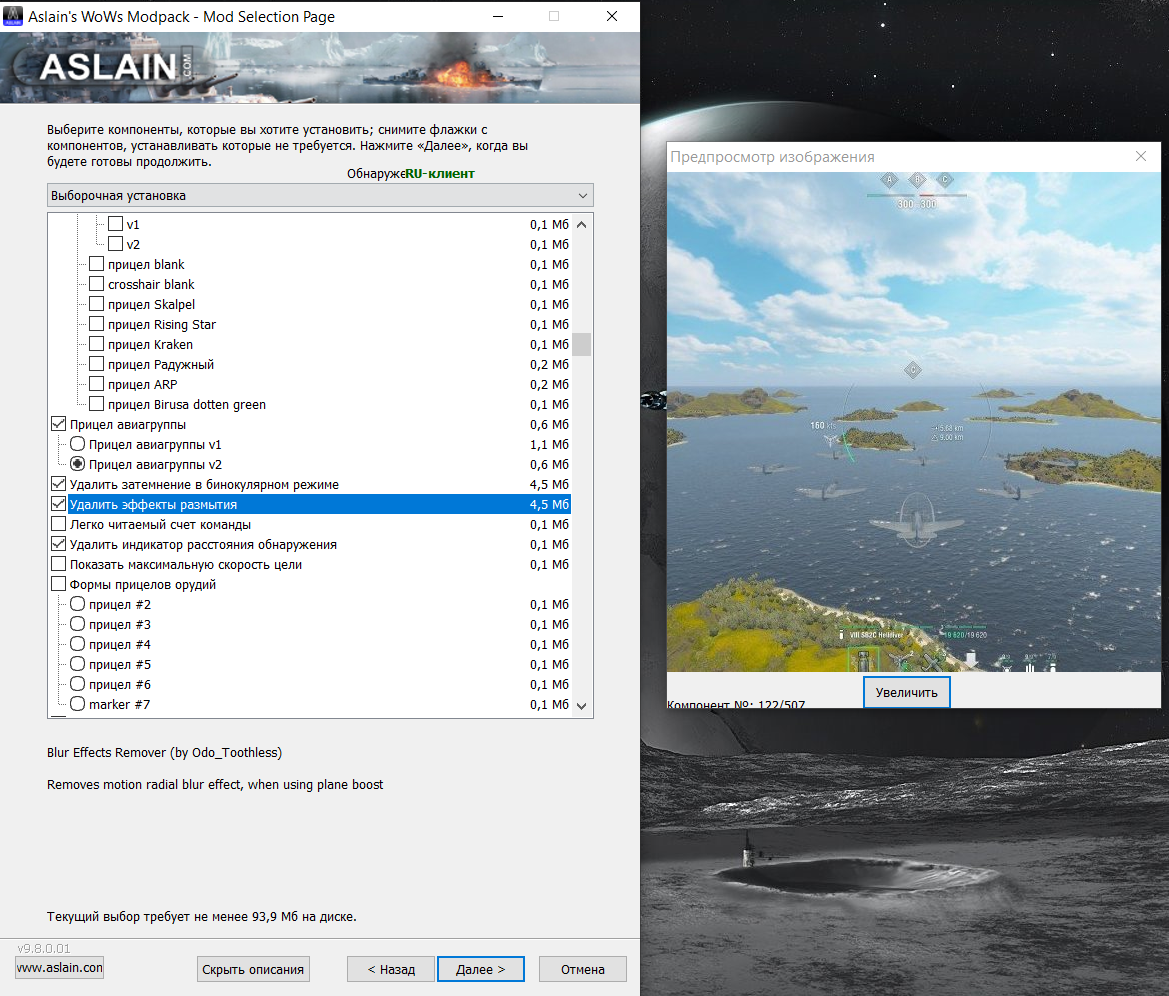Uncheck 'Удалить затемнение в бинокулярном режиме'
Viewport: 1169px width, 996px height.
click(x=58, y=484)
